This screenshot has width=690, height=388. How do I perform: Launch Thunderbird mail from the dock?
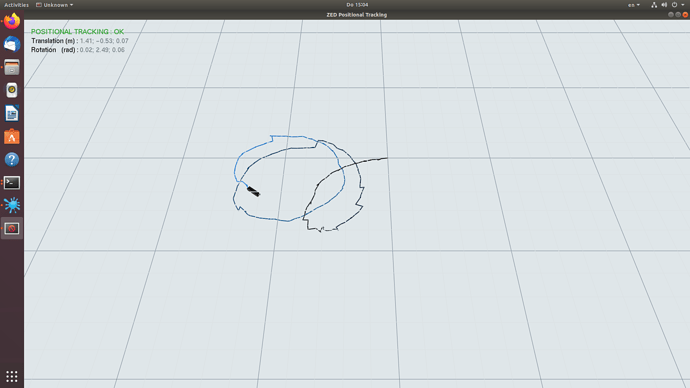[x=12, y=44]
